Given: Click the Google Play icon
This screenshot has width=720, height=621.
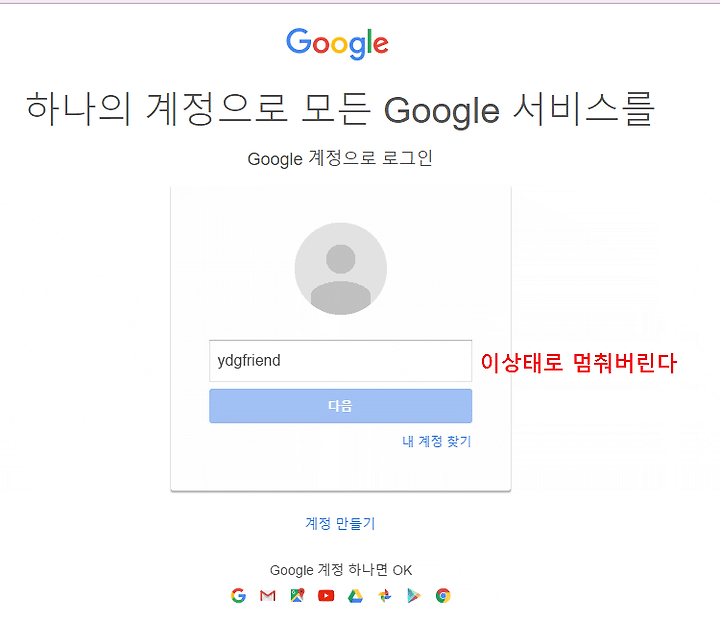Looking at the screenshot, I should pyautogui.click(x=414, y=596).
